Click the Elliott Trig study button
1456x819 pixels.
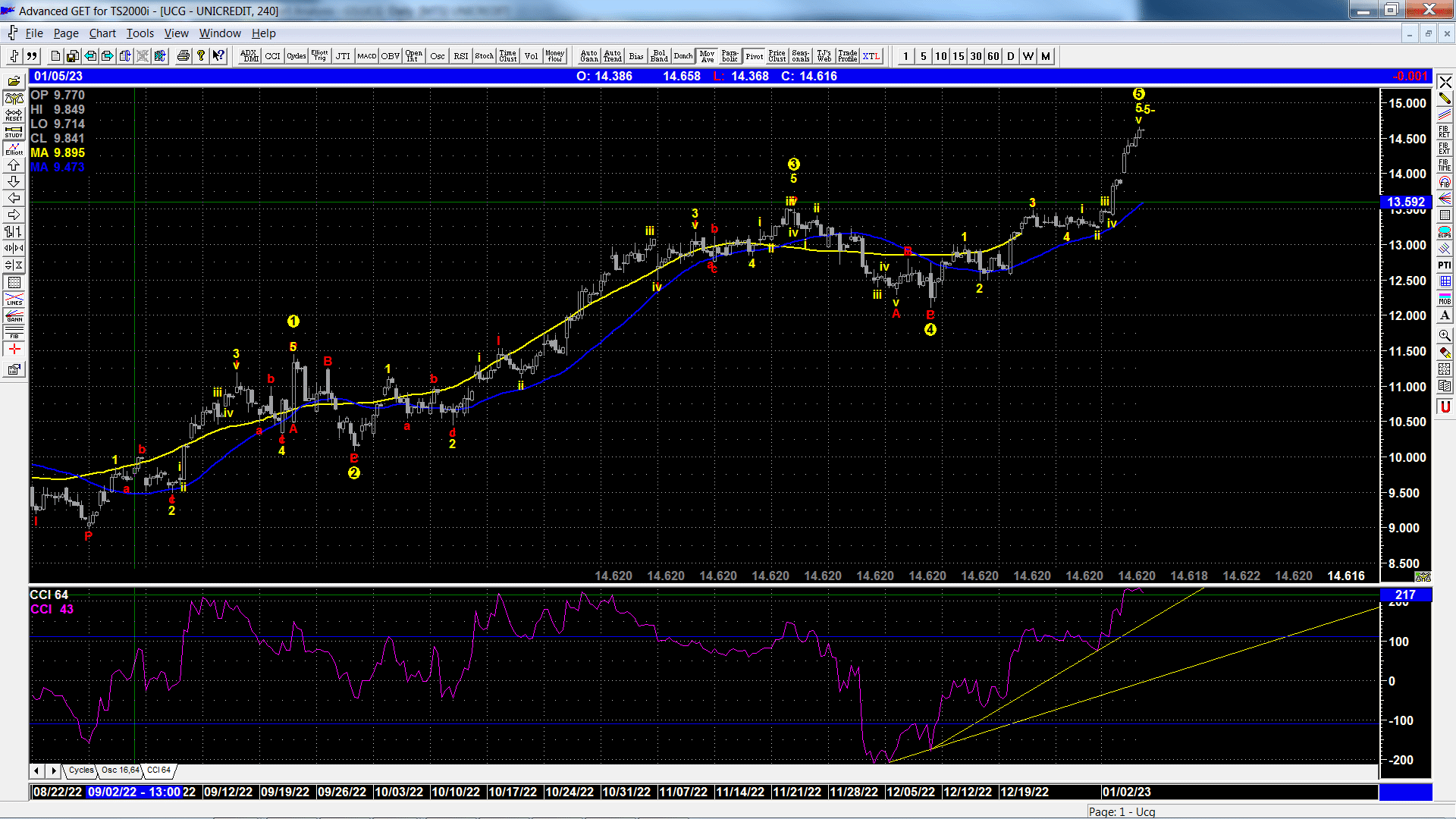click(319, 56)
